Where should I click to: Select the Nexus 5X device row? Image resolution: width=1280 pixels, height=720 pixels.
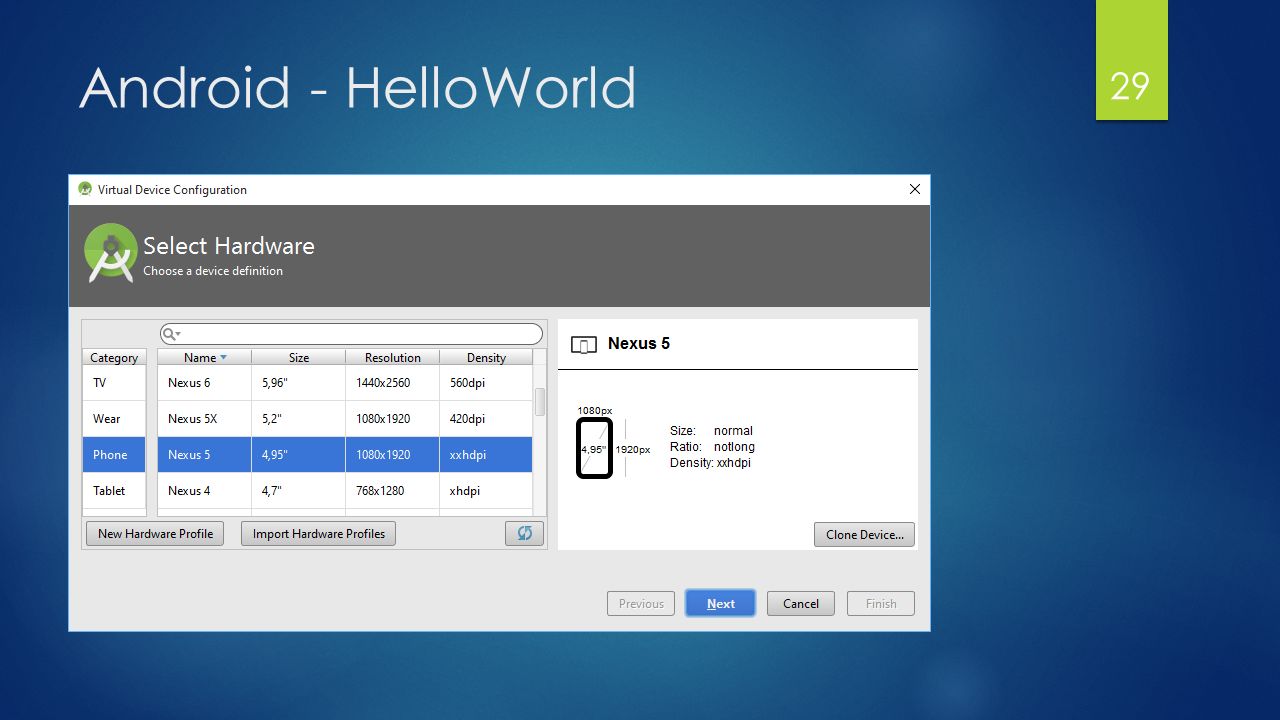click(345, 419)
